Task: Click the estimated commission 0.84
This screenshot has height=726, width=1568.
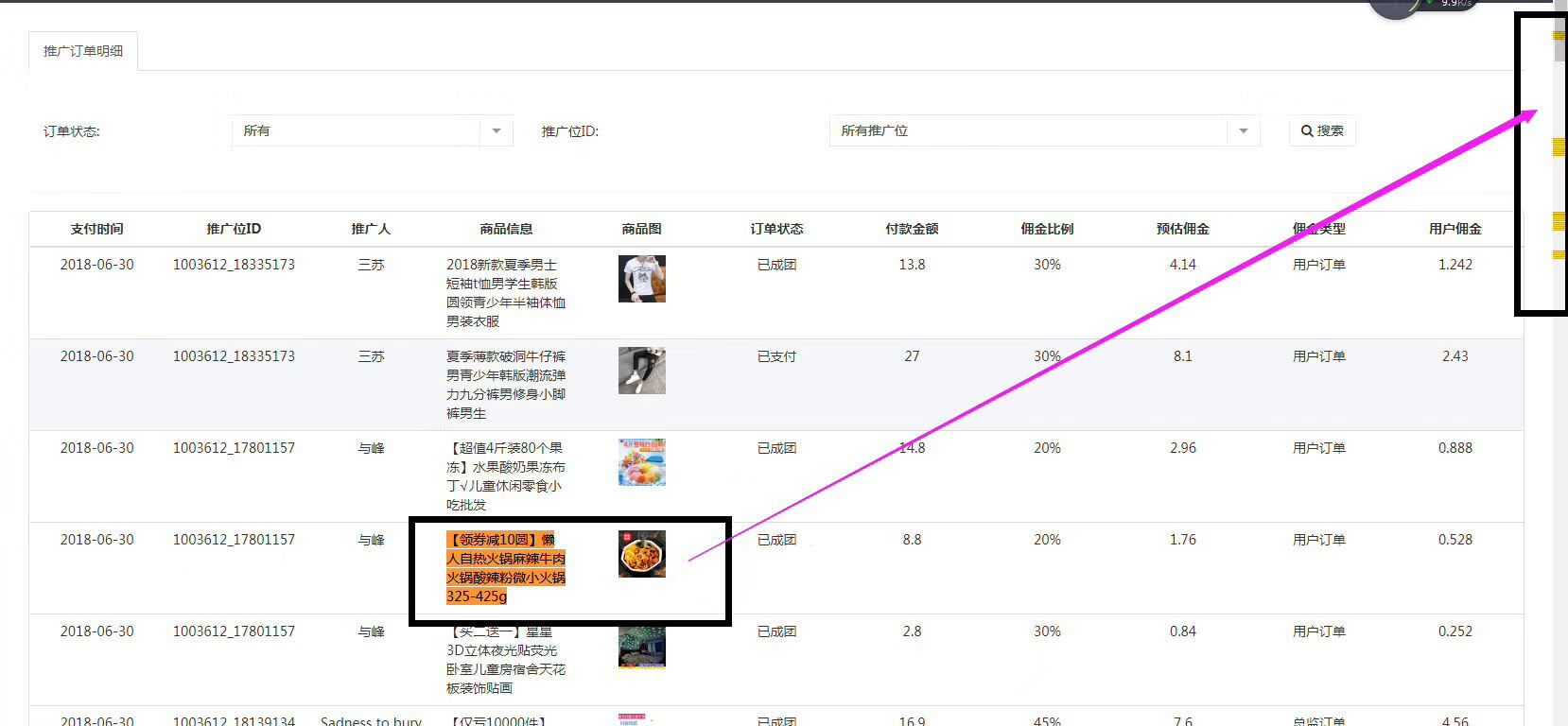Action: click(1183, 631)
